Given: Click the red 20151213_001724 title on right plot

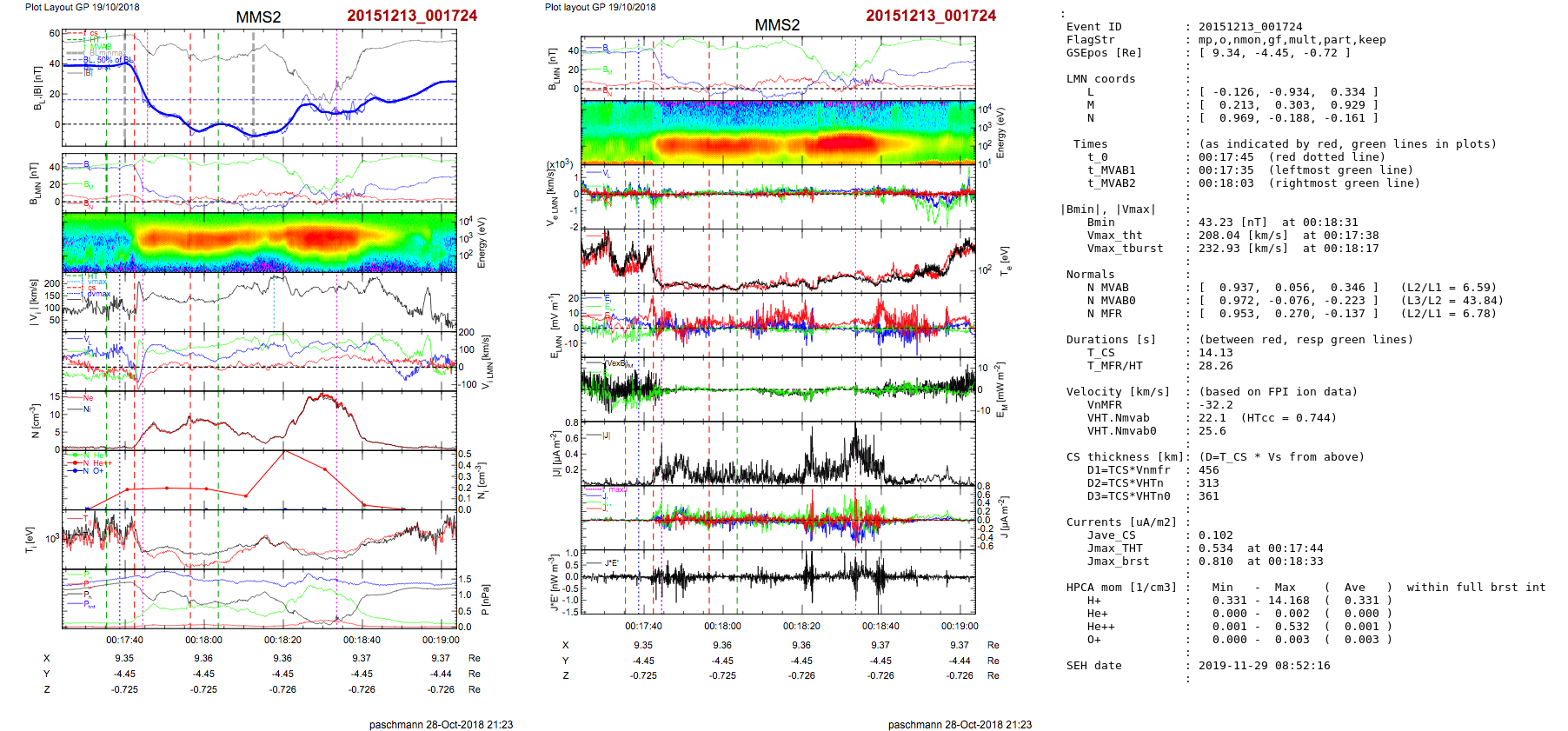Looking at the screenshot, I should coord(931,16).
